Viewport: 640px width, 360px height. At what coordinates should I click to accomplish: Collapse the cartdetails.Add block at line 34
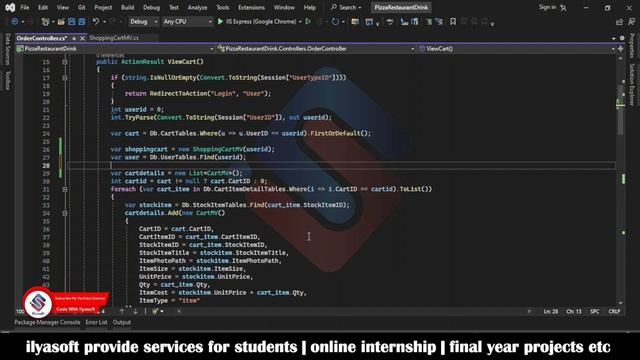click(65, 213)
